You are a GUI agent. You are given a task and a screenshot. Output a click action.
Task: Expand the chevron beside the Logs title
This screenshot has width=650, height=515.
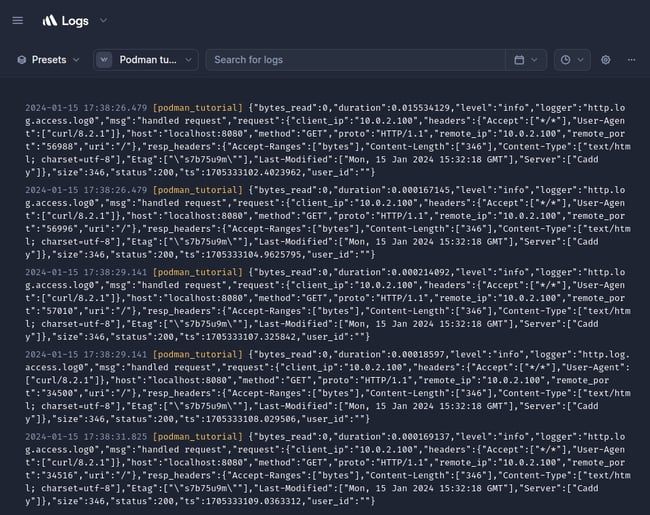pyautogui.click(x=104, y=20)
